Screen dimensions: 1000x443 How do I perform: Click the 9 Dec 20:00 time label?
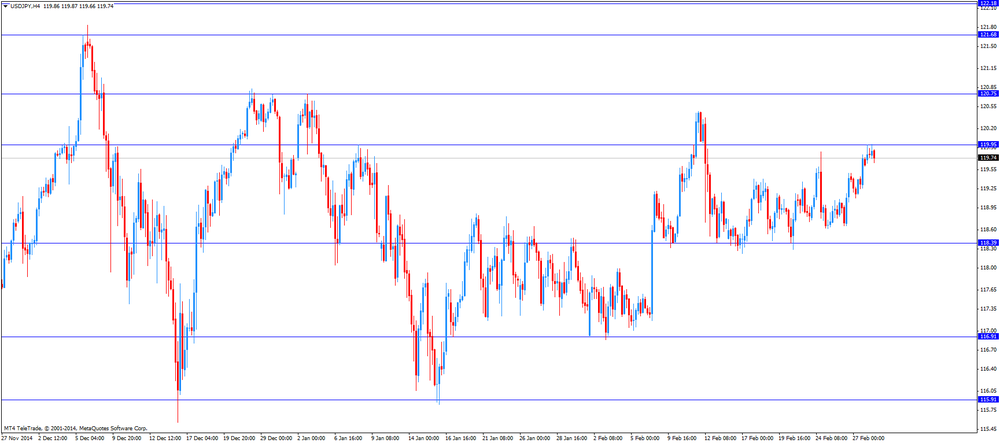click(128, 438)
